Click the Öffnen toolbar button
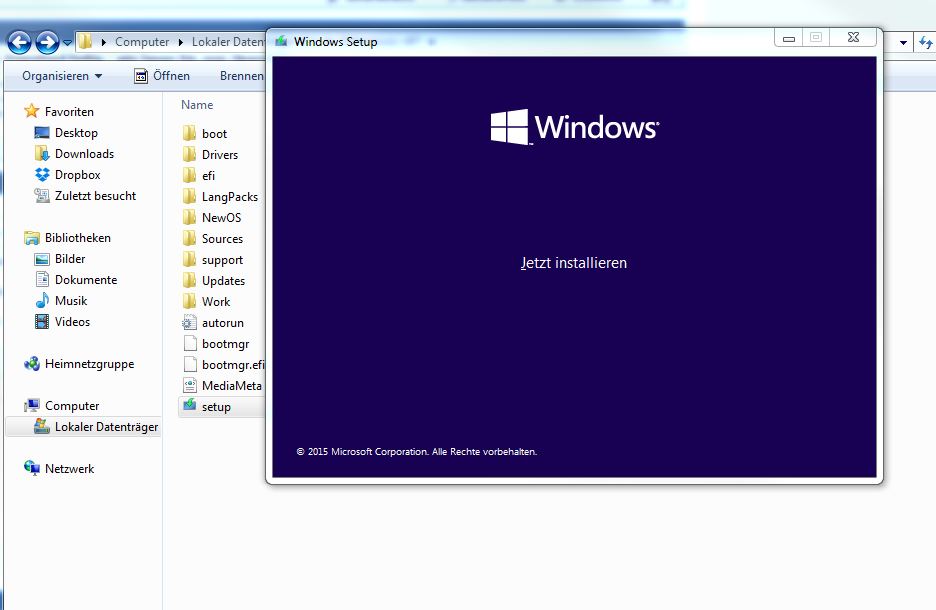The width and height of the screenshot is (936, 610). [x=162, y=76]
